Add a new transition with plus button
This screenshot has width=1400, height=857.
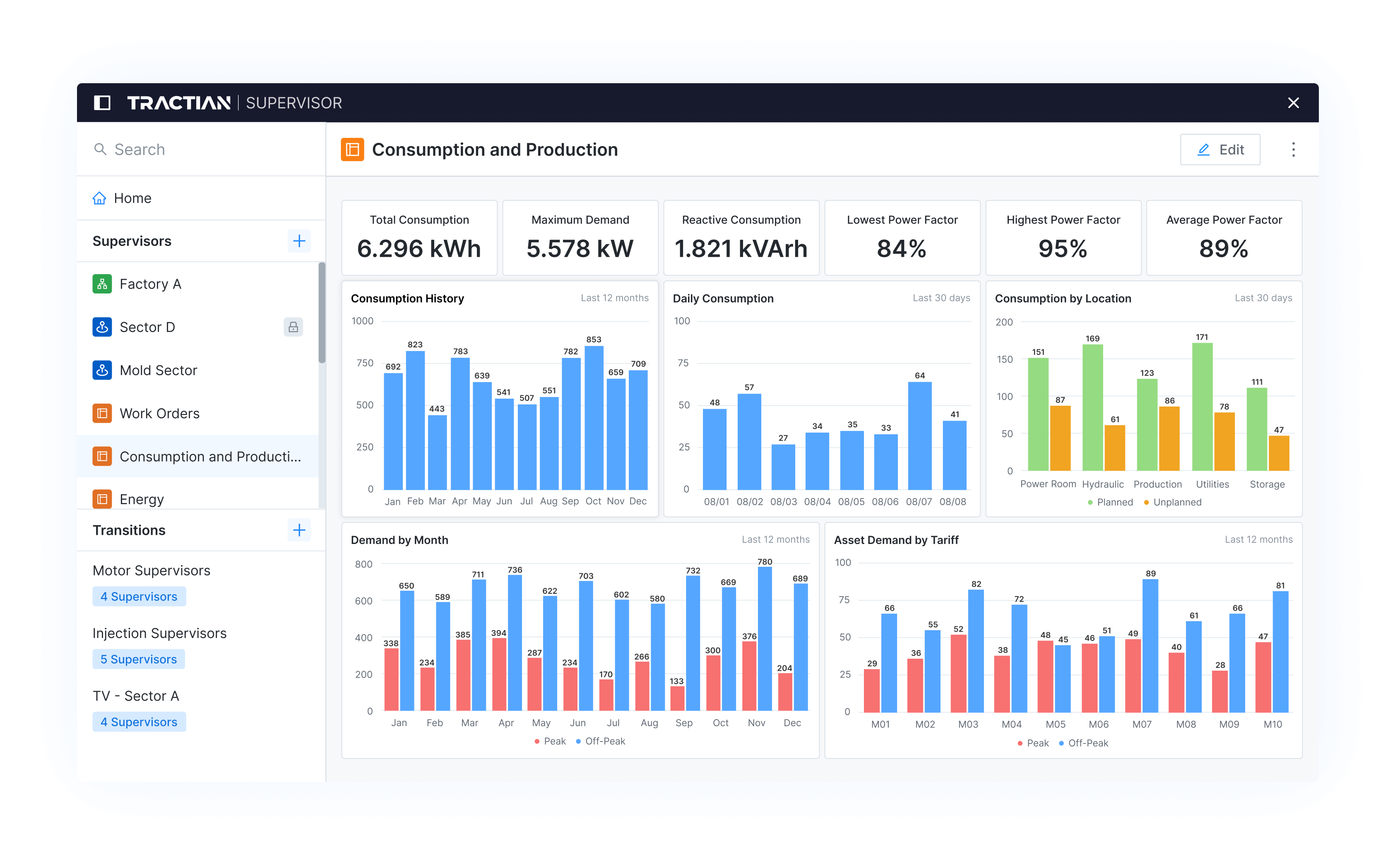[x=299, y=530]
